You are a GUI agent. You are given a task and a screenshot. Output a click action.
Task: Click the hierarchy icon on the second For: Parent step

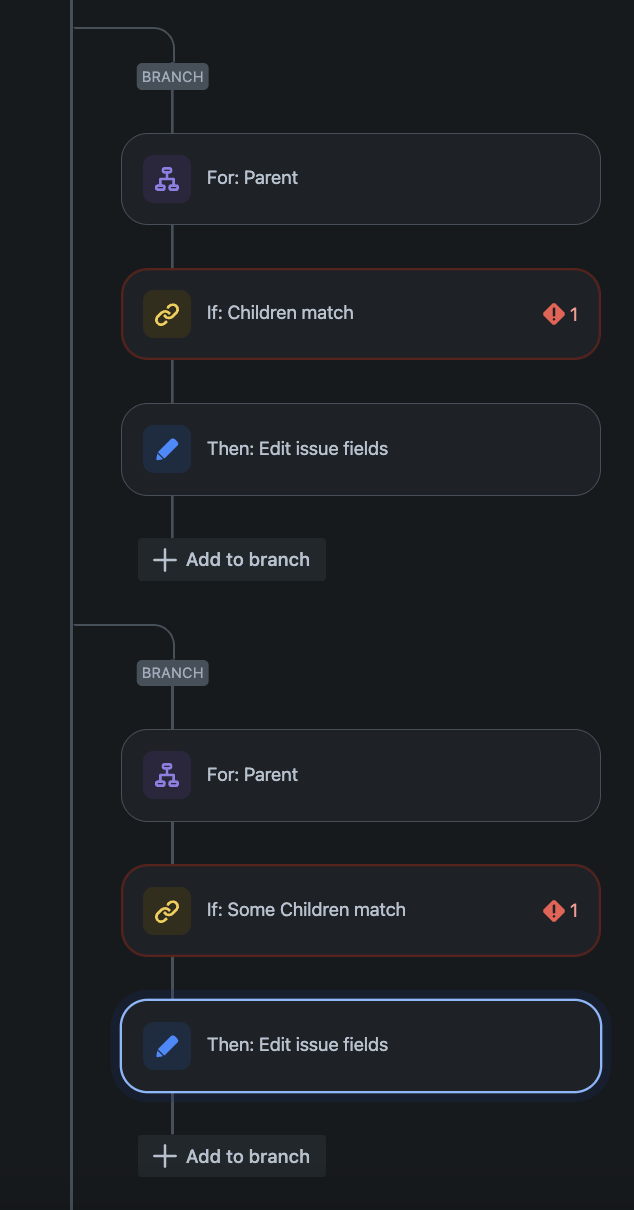pos(166,775)
